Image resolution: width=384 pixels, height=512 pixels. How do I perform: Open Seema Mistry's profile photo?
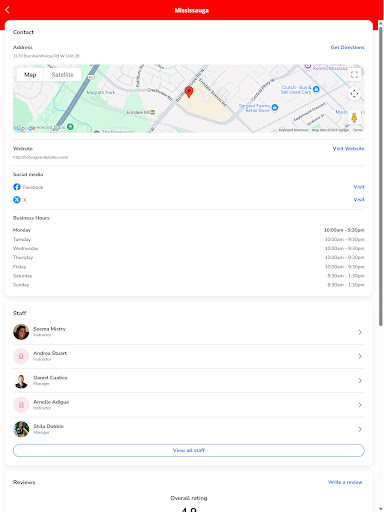(x=21, y=332)
